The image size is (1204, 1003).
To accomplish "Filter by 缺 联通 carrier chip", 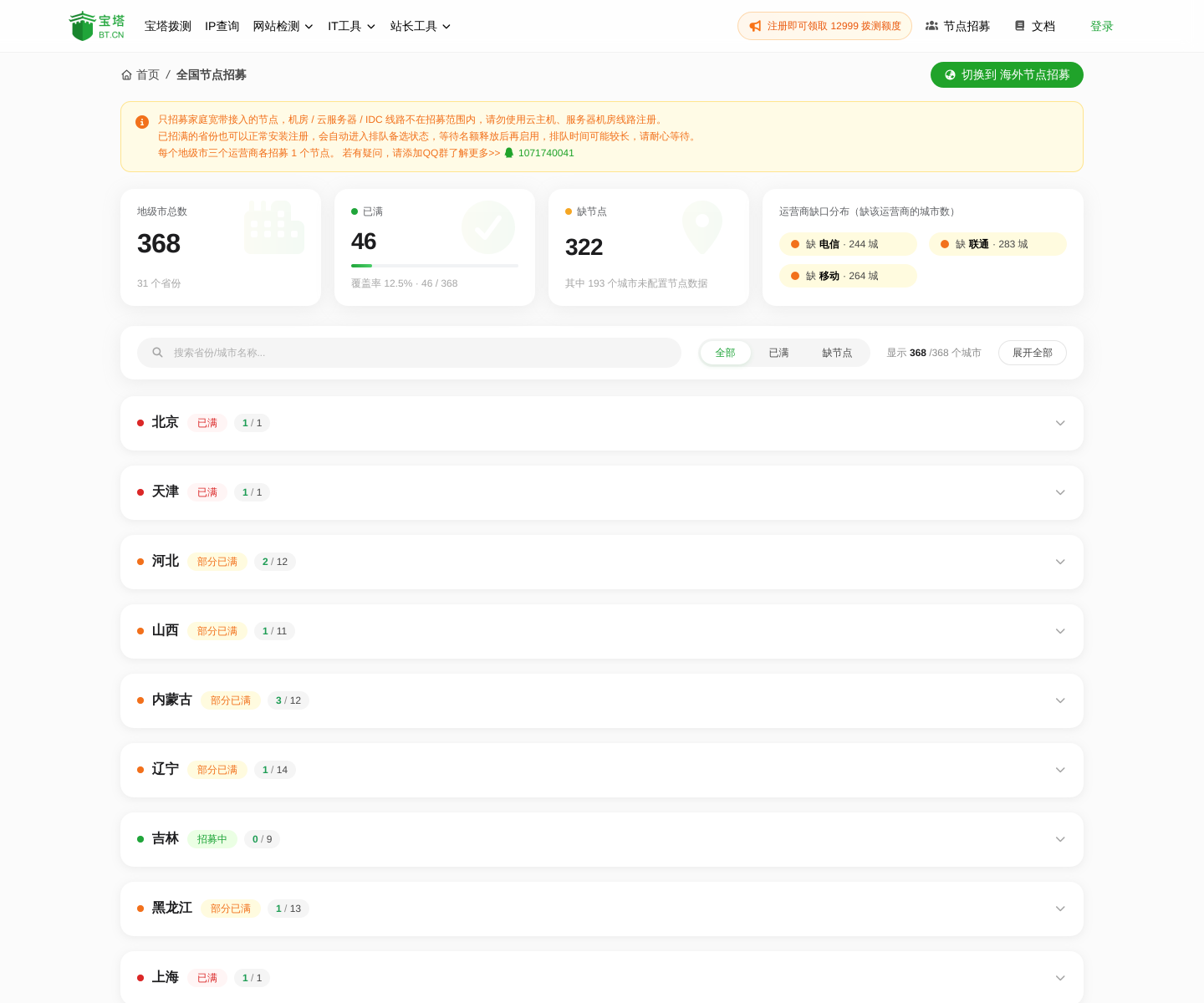I will click(x=997, y=244).
